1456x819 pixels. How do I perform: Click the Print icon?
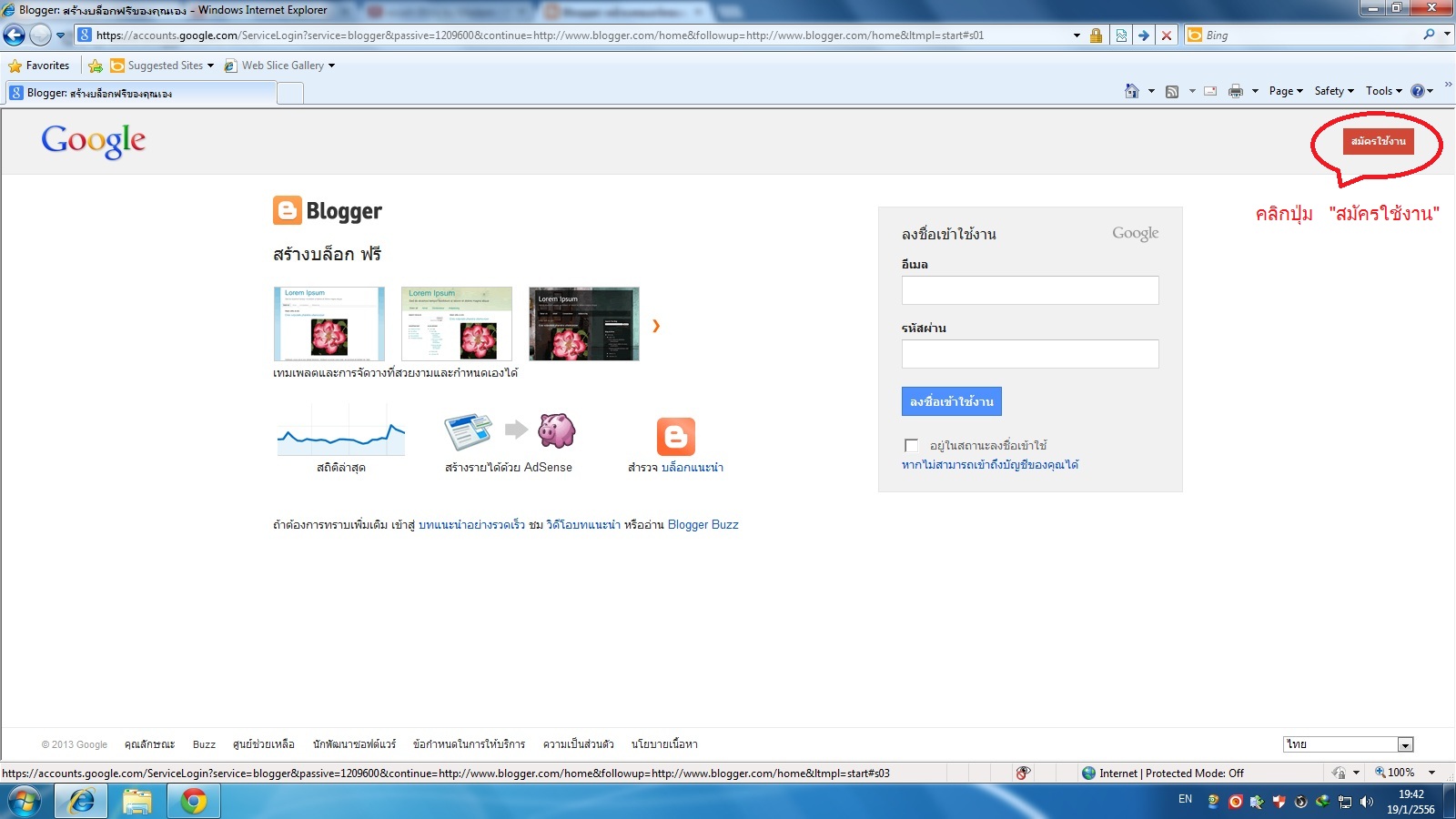[1235, 91]
